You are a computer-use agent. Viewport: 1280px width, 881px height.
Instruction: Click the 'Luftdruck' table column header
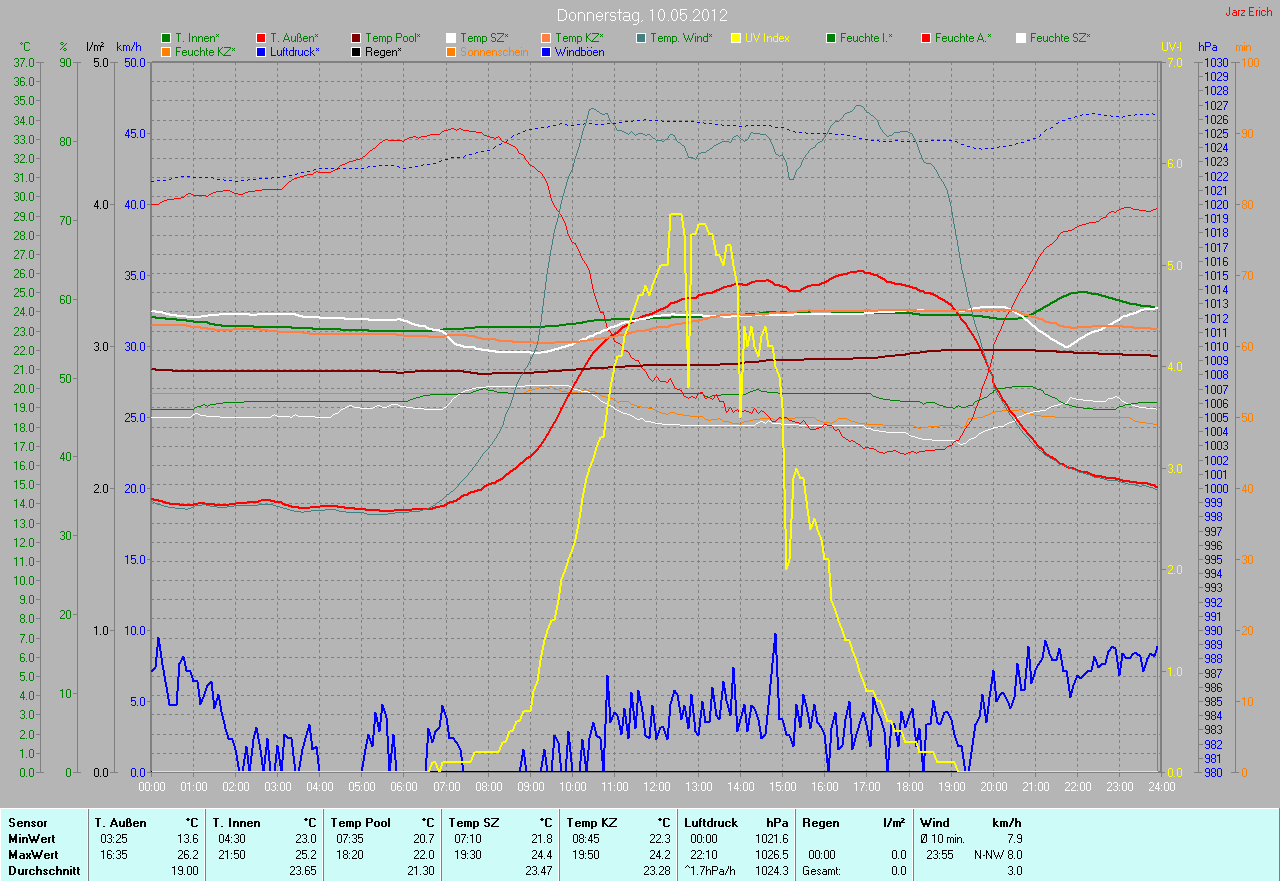click(x=711, y=823)
